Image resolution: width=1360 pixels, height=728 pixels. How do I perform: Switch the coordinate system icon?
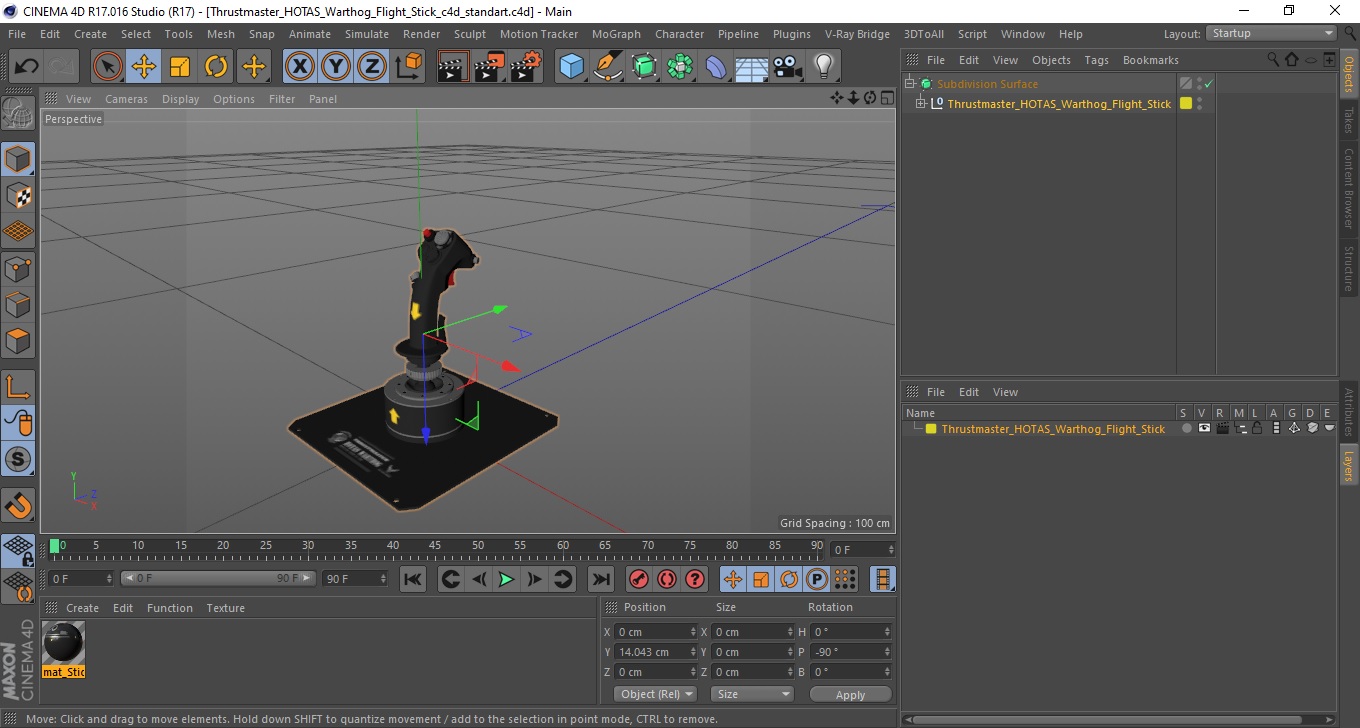coord(408,67)
